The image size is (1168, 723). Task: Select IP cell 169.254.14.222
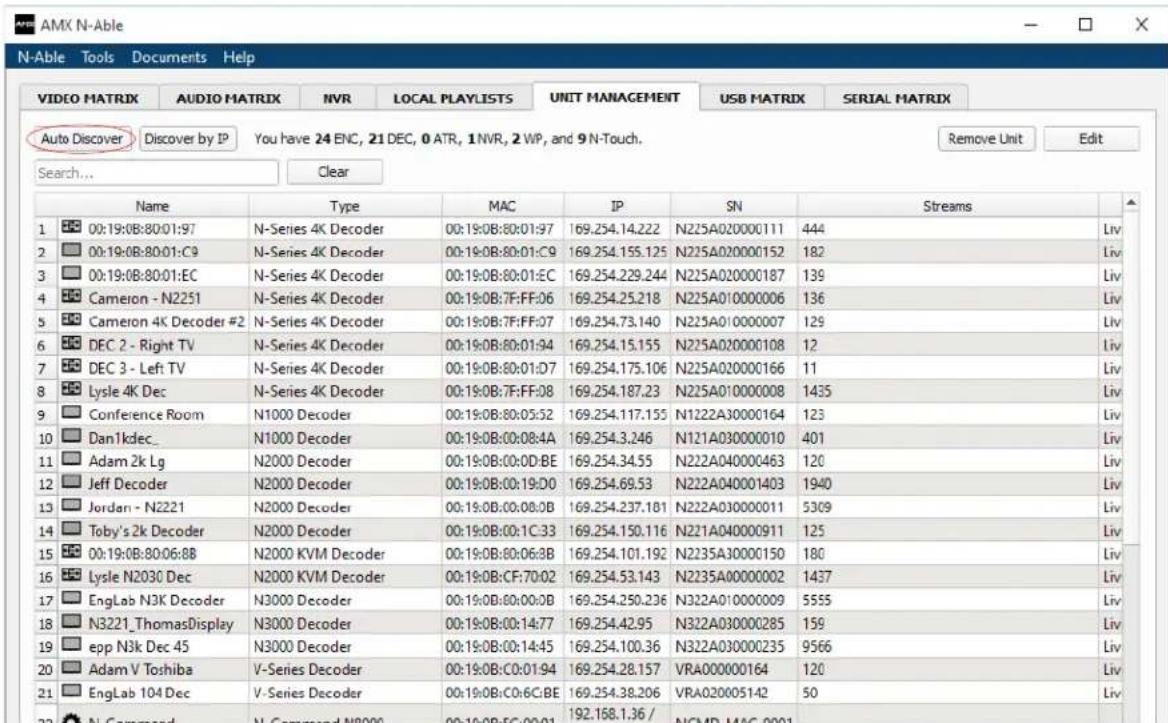(x=615, y=229)
